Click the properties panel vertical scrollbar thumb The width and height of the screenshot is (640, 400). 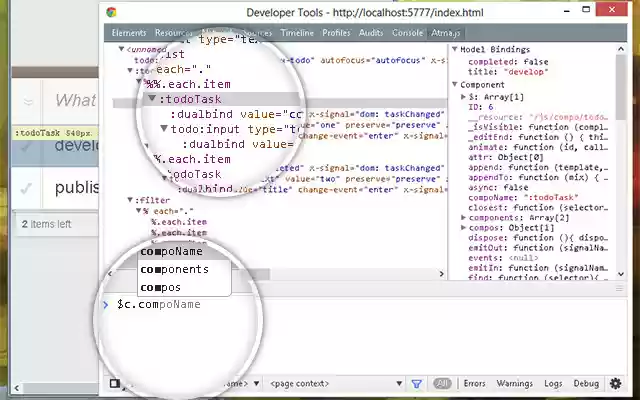621,88
